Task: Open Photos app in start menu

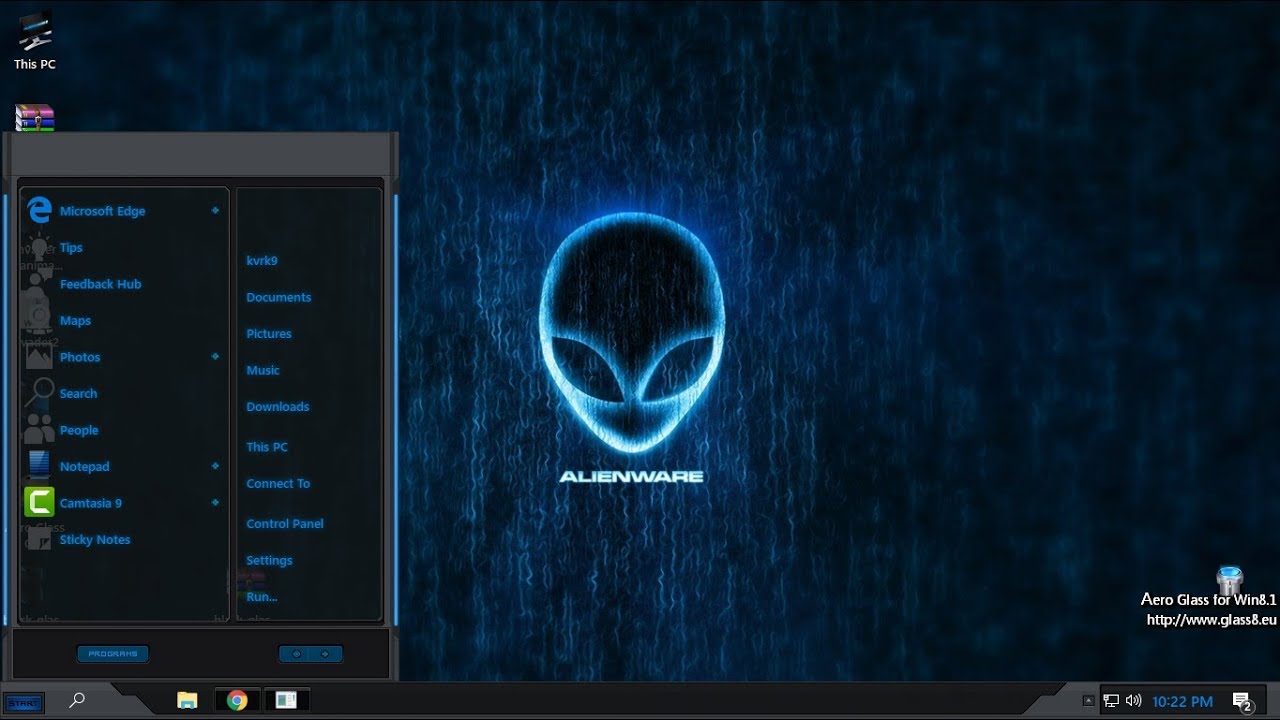Action: [124, 357]
